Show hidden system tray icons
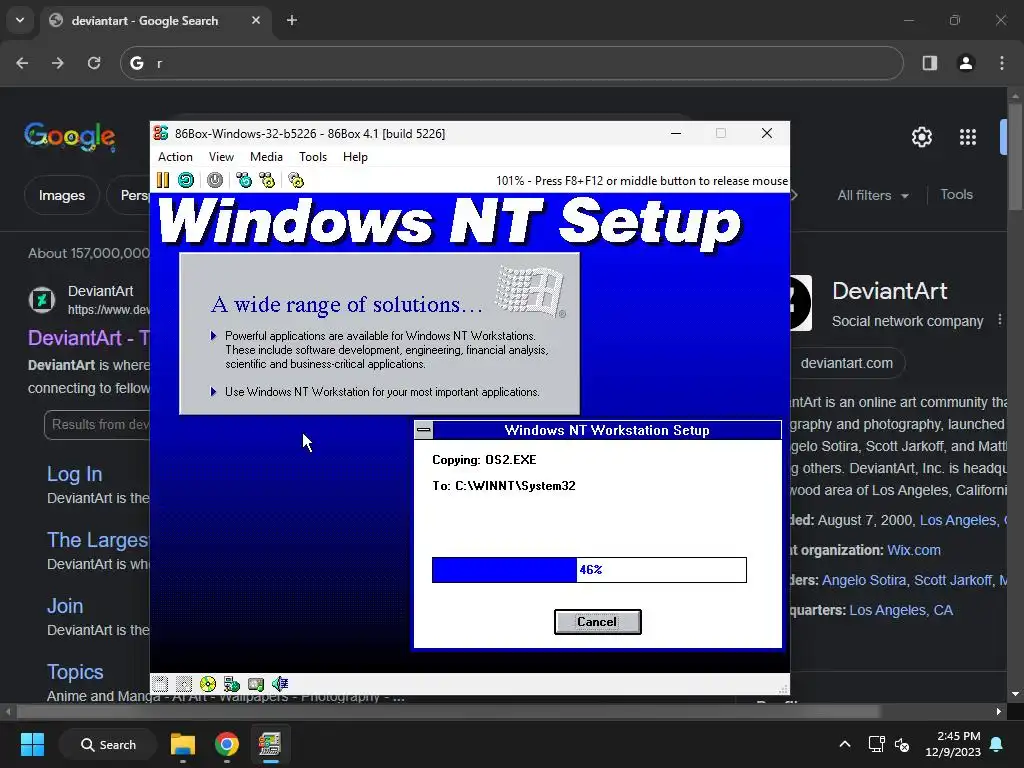 pyautogui.click(x=844, y=744)
